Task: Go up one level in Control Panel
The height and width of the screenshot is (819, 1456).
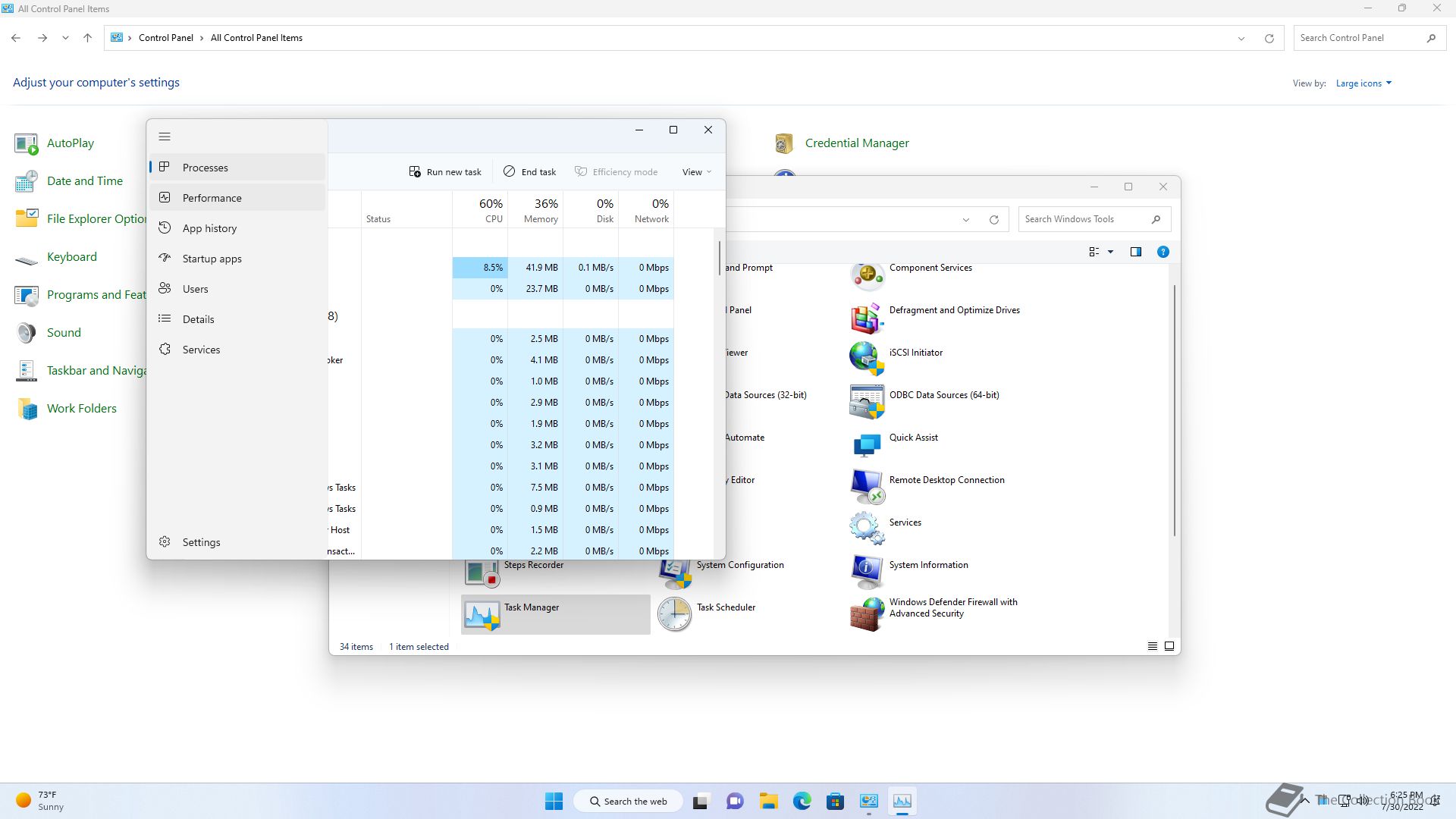Action: click(x=87, y=38)
